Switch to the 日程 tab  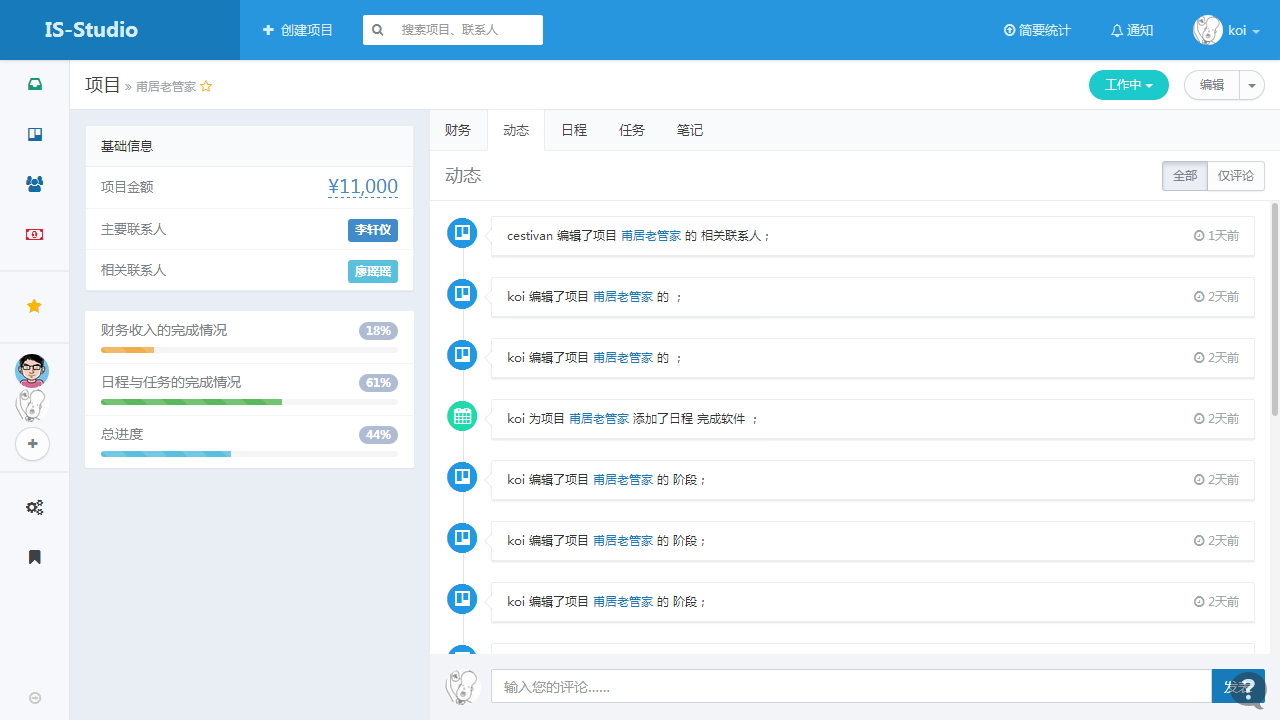[574, 130]
